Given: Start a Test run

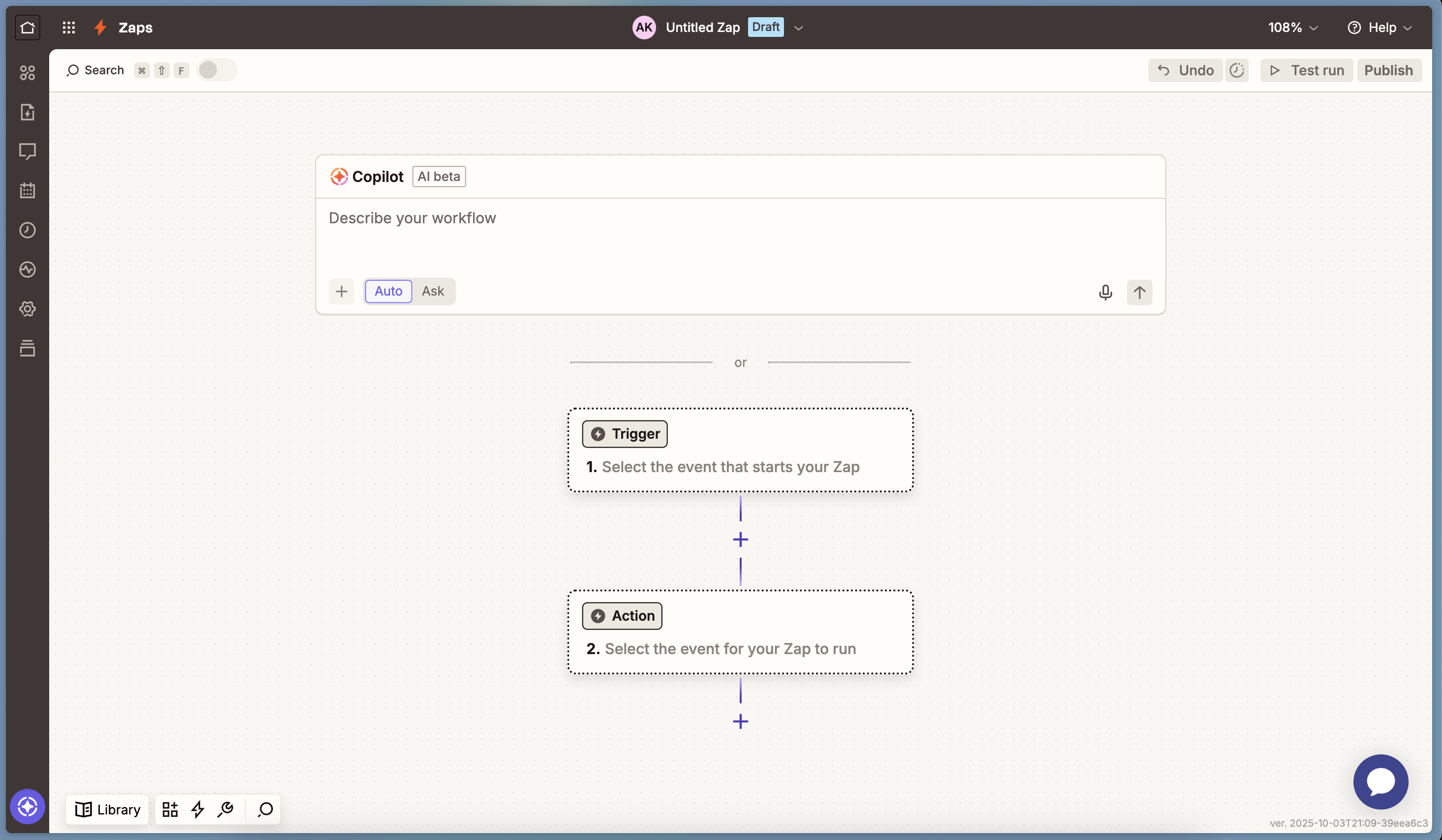Looking at the screenshot, I should (x=1306, y=70).
